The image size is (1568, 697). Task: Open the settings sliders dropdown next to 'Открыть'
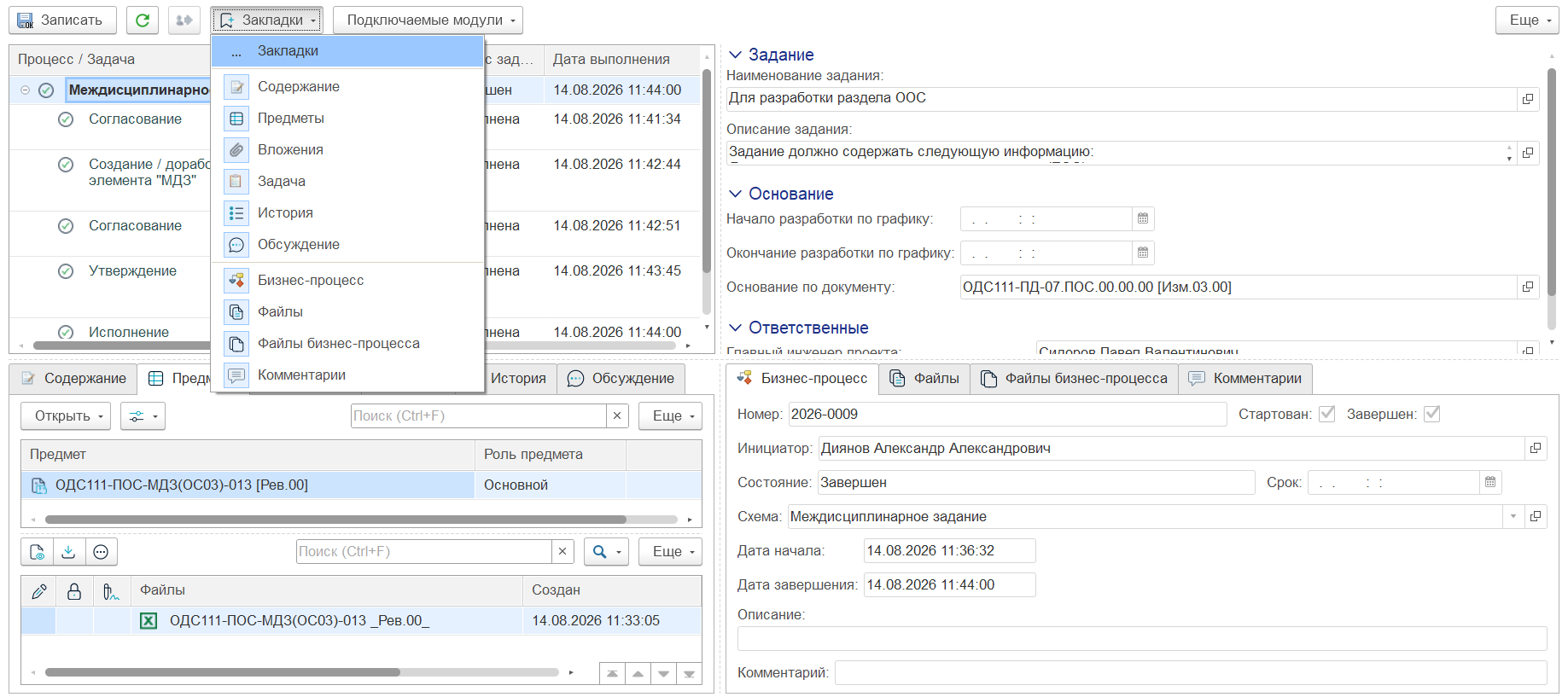tap(143, 415)
